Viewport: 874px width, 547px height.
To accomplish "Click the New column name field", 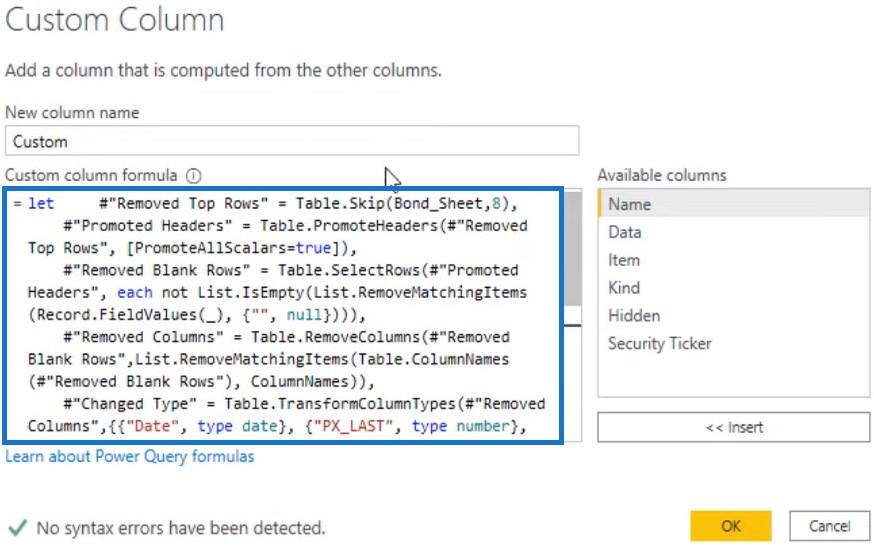I will pyautogui.click(x=292, y=141).
